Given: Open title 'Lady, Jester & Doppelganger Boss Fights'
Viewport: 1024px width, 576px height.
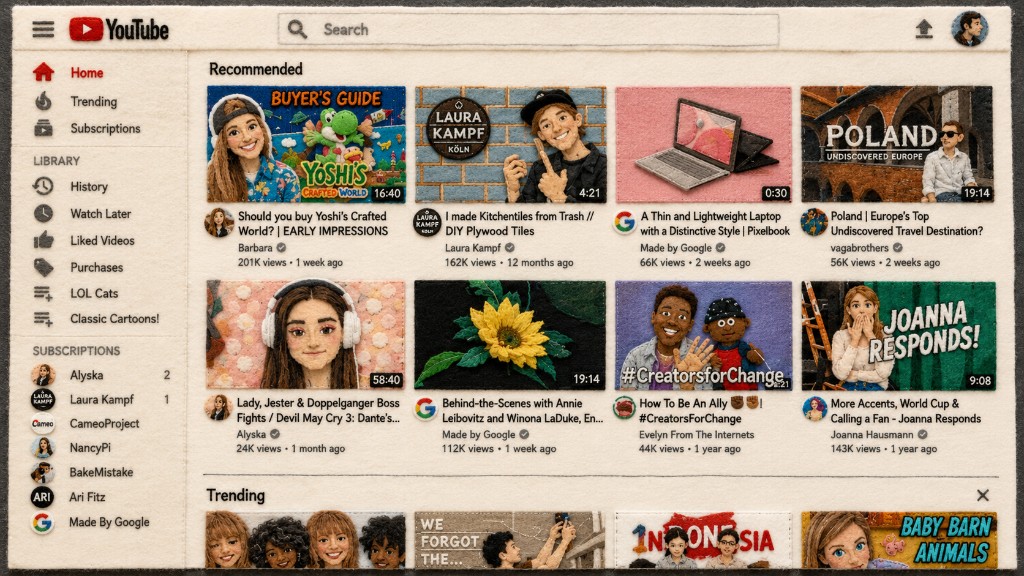Looking at the screenshot, I should click(318, 411).
